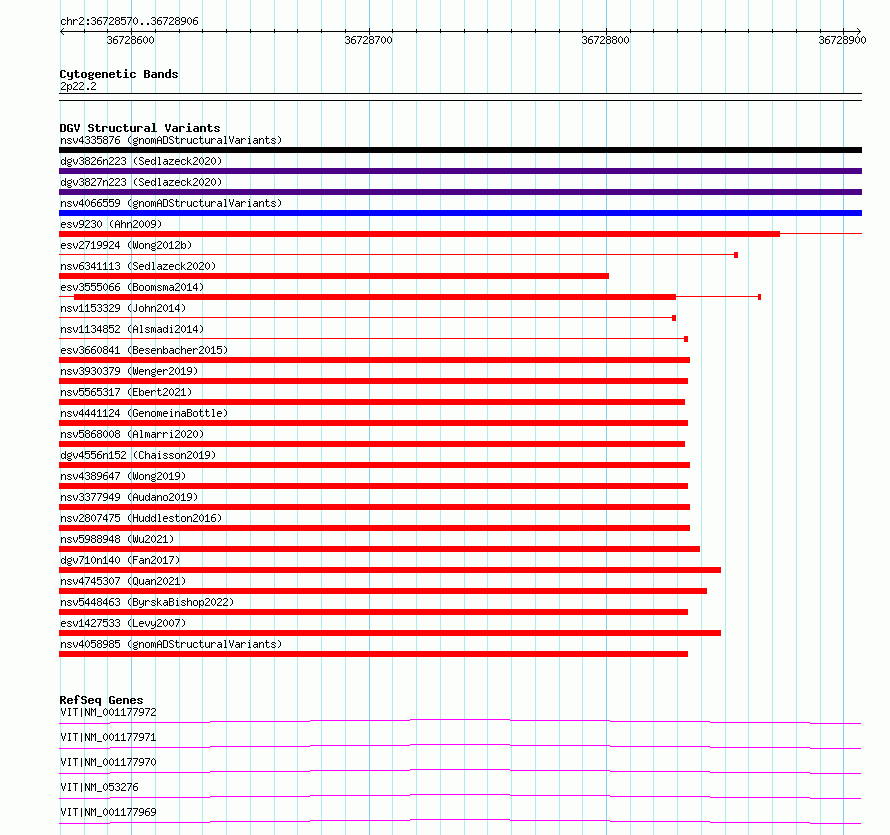Click the DGV Structural Variants track title
Viewport: 890px width, 835px height.
tap(140, 128)
